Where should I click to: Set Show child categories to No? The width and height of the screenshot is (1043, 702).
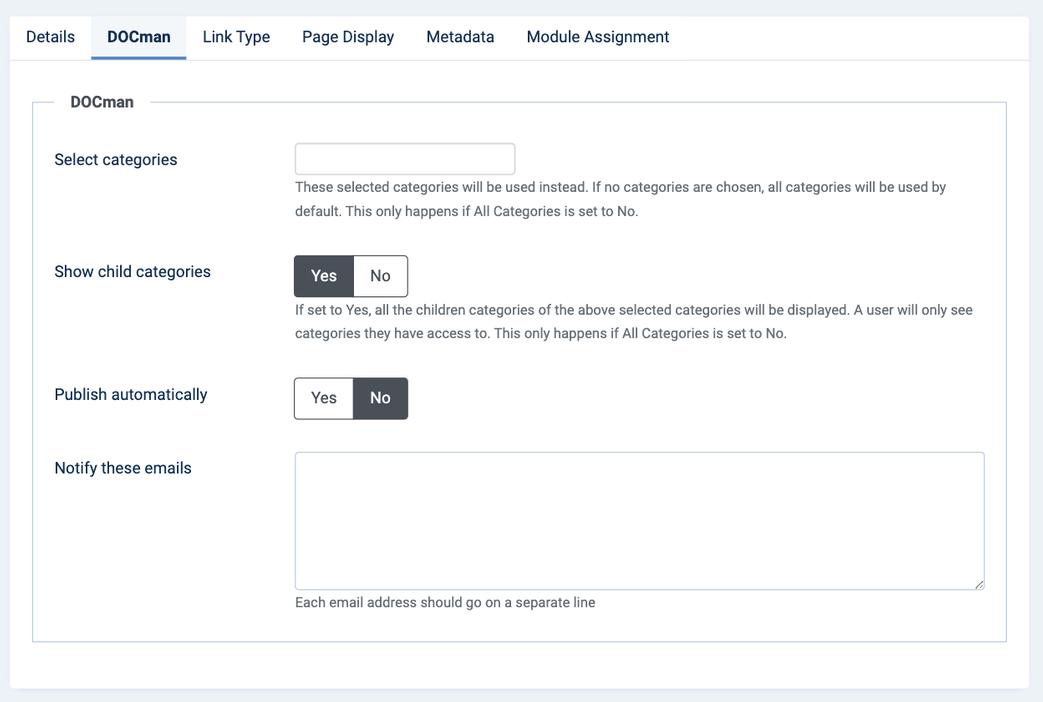pyautogui.click(x=380, y=275)
